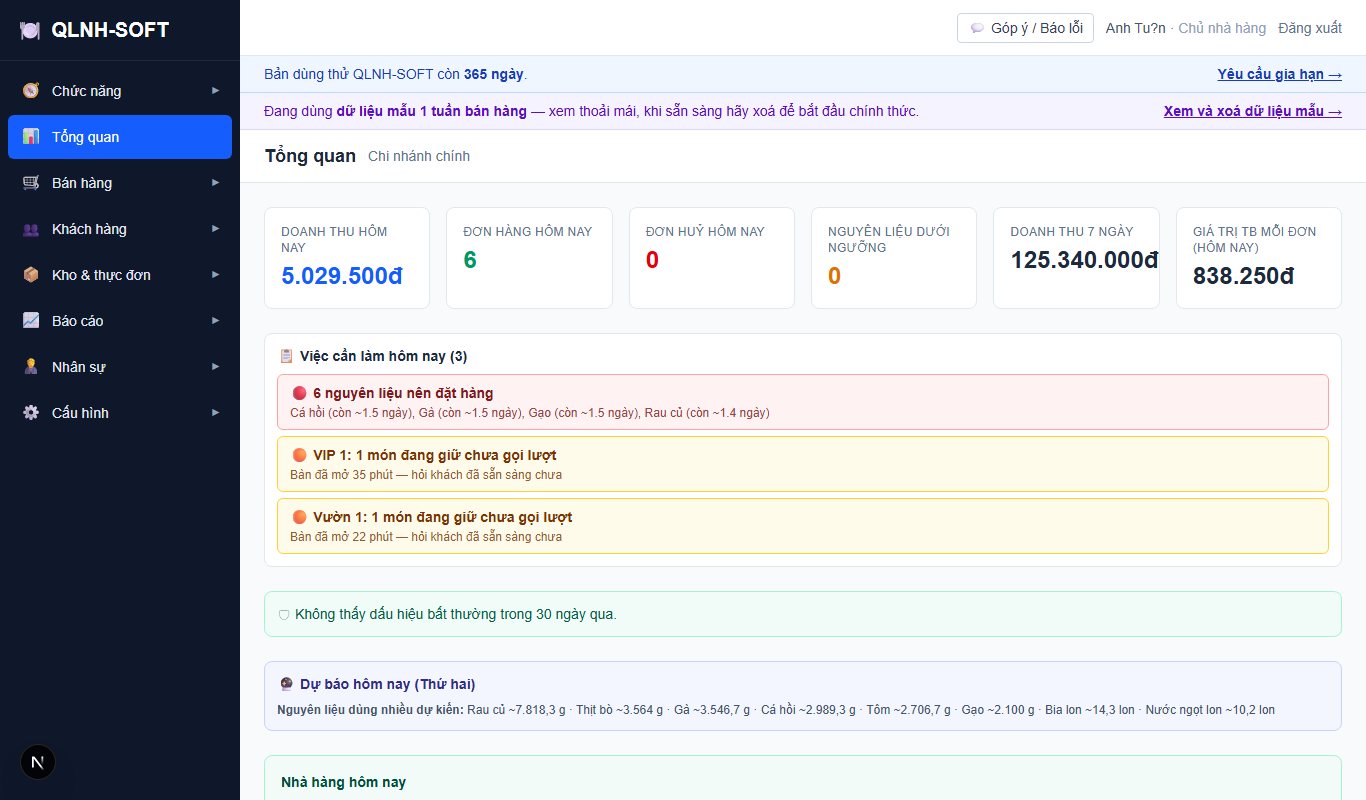
Task: Click the bar chart icon beside Tổng quan
Action: point(31,137)
